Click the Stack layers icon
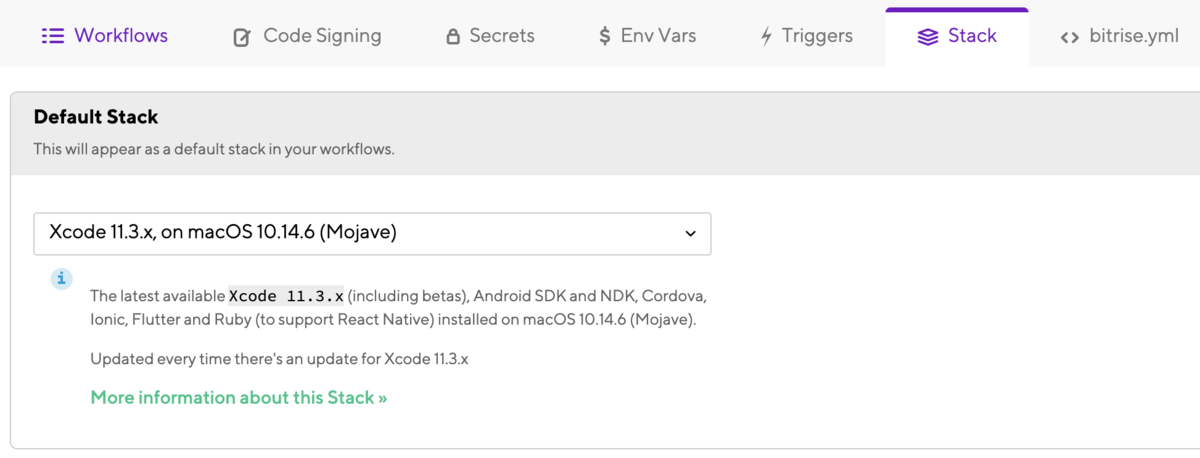This screenshot has width=1200, height=458. 928,37
